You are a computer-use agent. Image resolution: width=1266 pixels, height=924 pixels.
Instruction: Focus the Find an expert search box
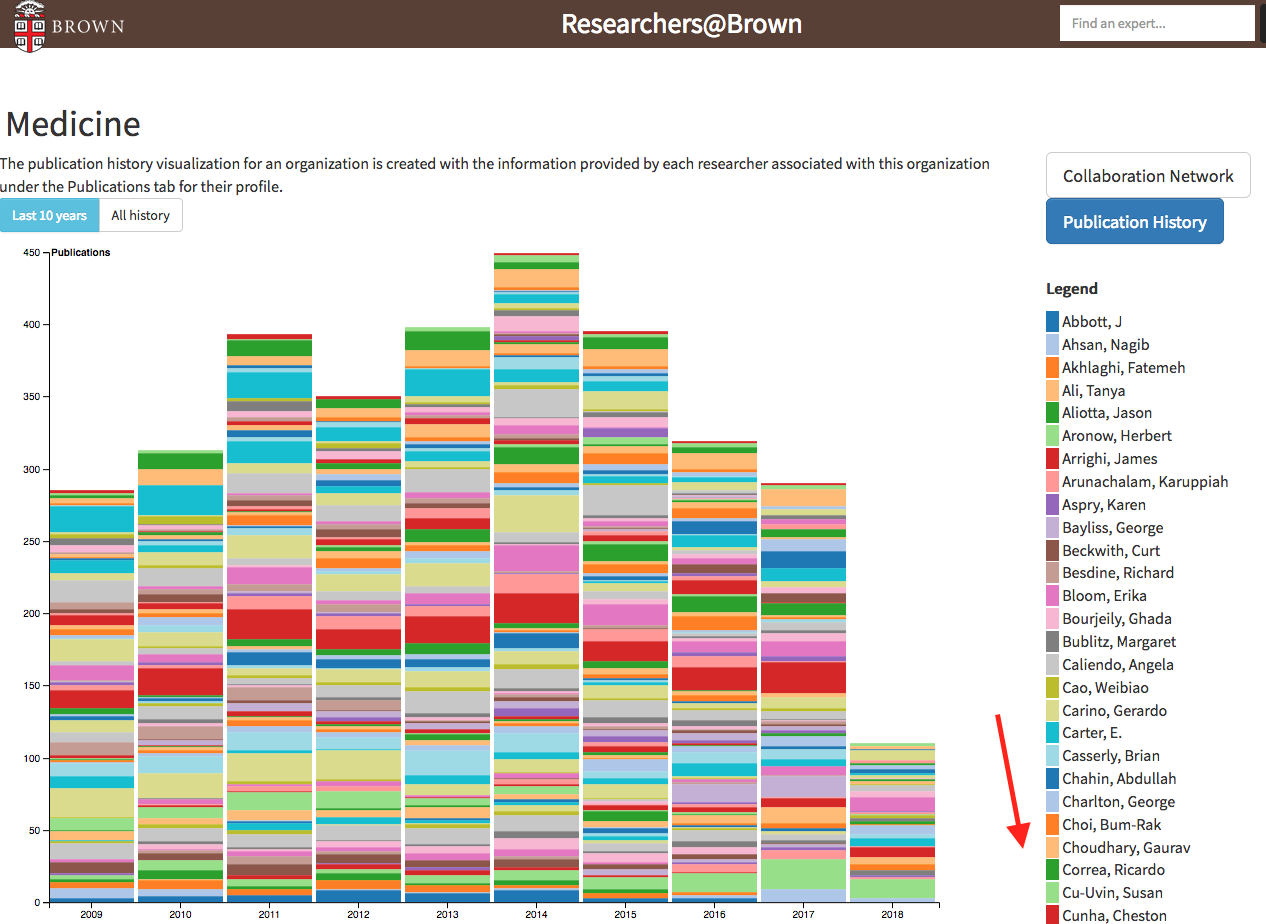click(x=1157, y=23)
